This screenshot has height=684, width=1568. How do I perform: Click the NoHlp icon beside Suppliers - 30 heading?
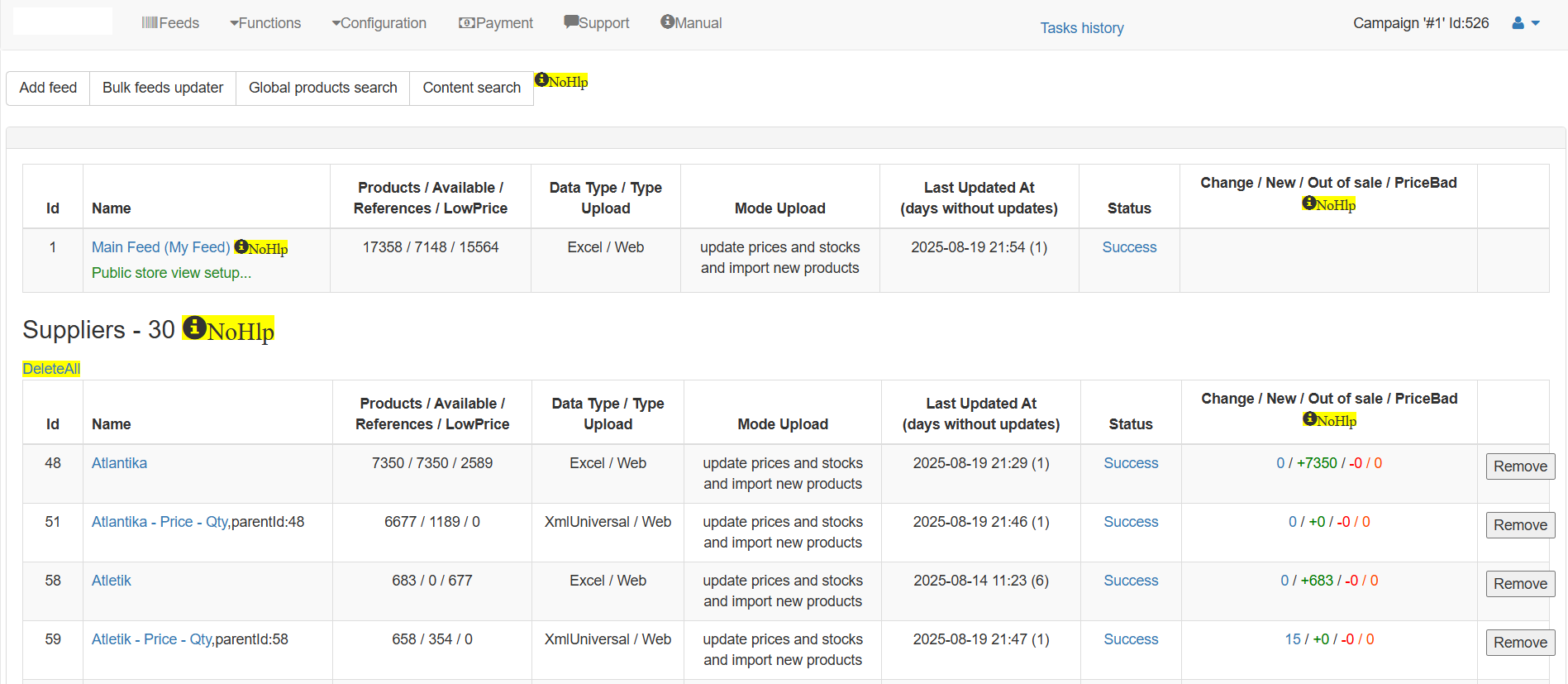point(228,330)
